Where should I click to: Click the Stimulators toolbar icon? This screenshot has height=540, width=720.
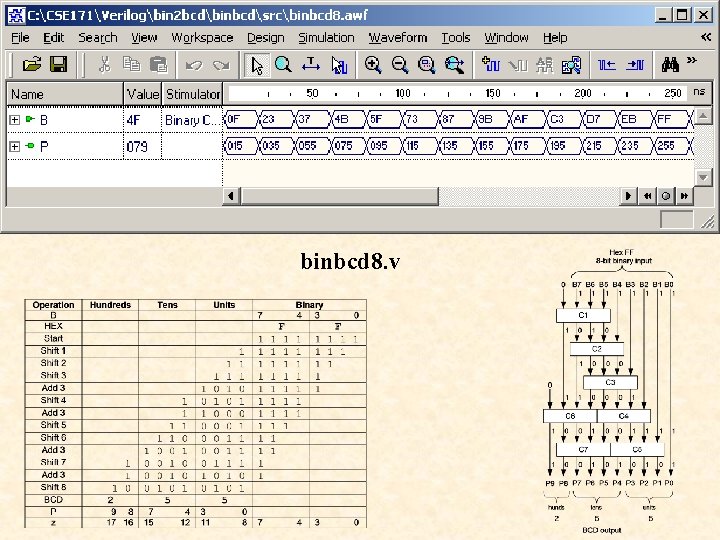[x=572, y=65]
